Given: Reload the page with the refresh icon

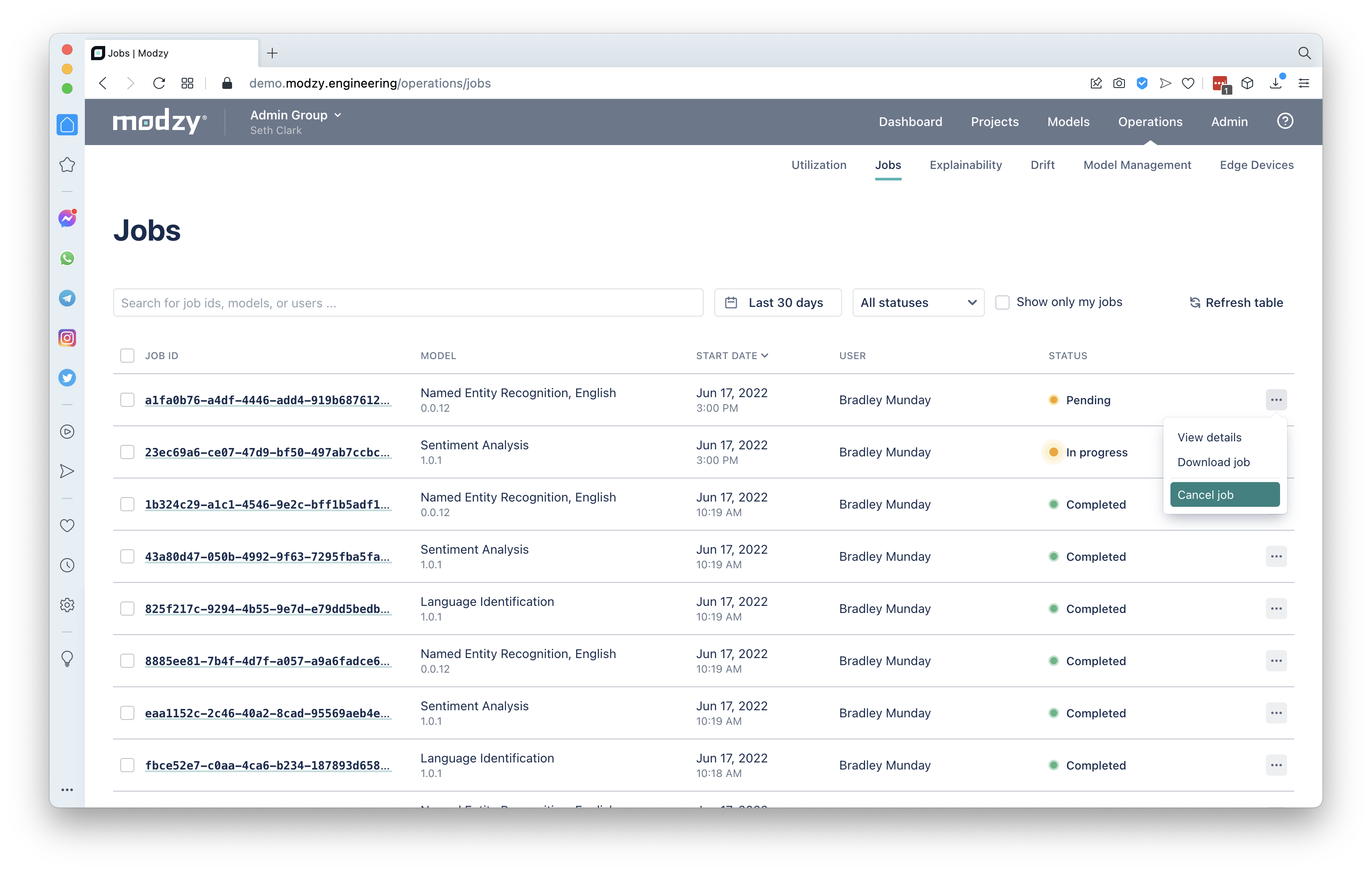Looking at the screenshot, I should point(159,83).
